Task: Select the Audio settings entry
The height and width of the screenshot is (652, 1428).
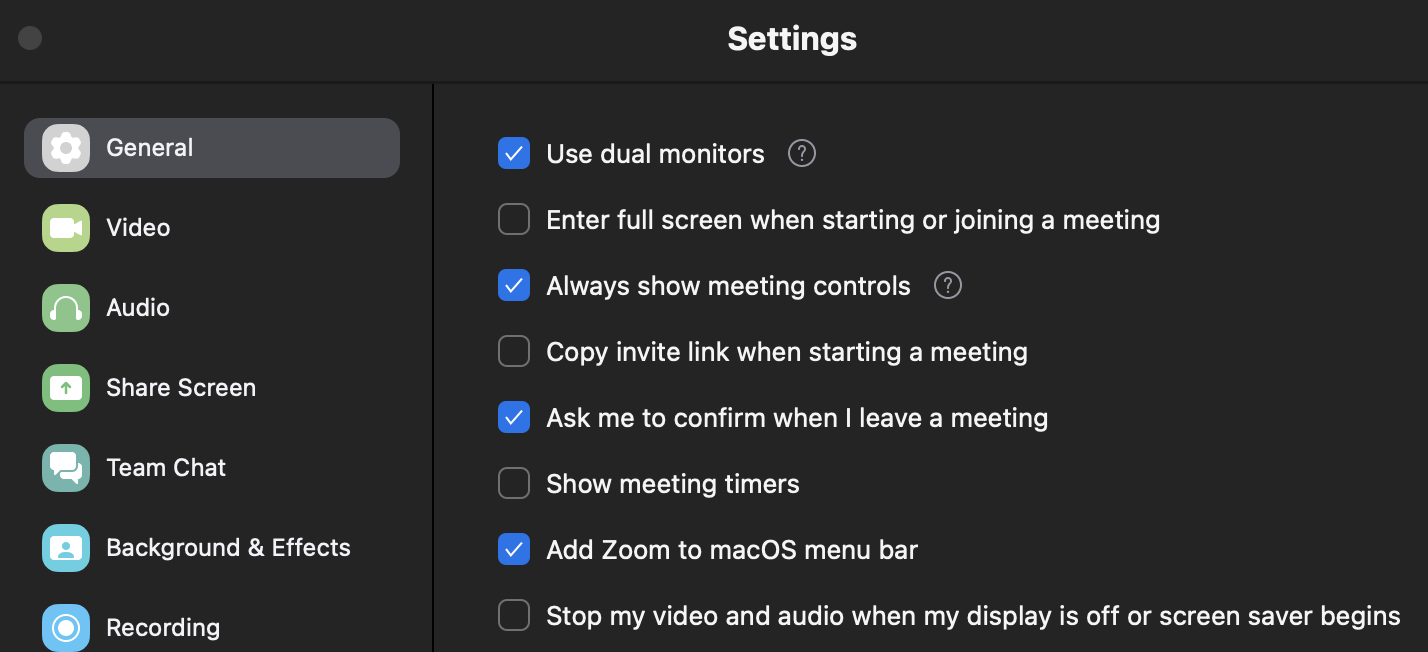Action: click(x=137, y=307)
